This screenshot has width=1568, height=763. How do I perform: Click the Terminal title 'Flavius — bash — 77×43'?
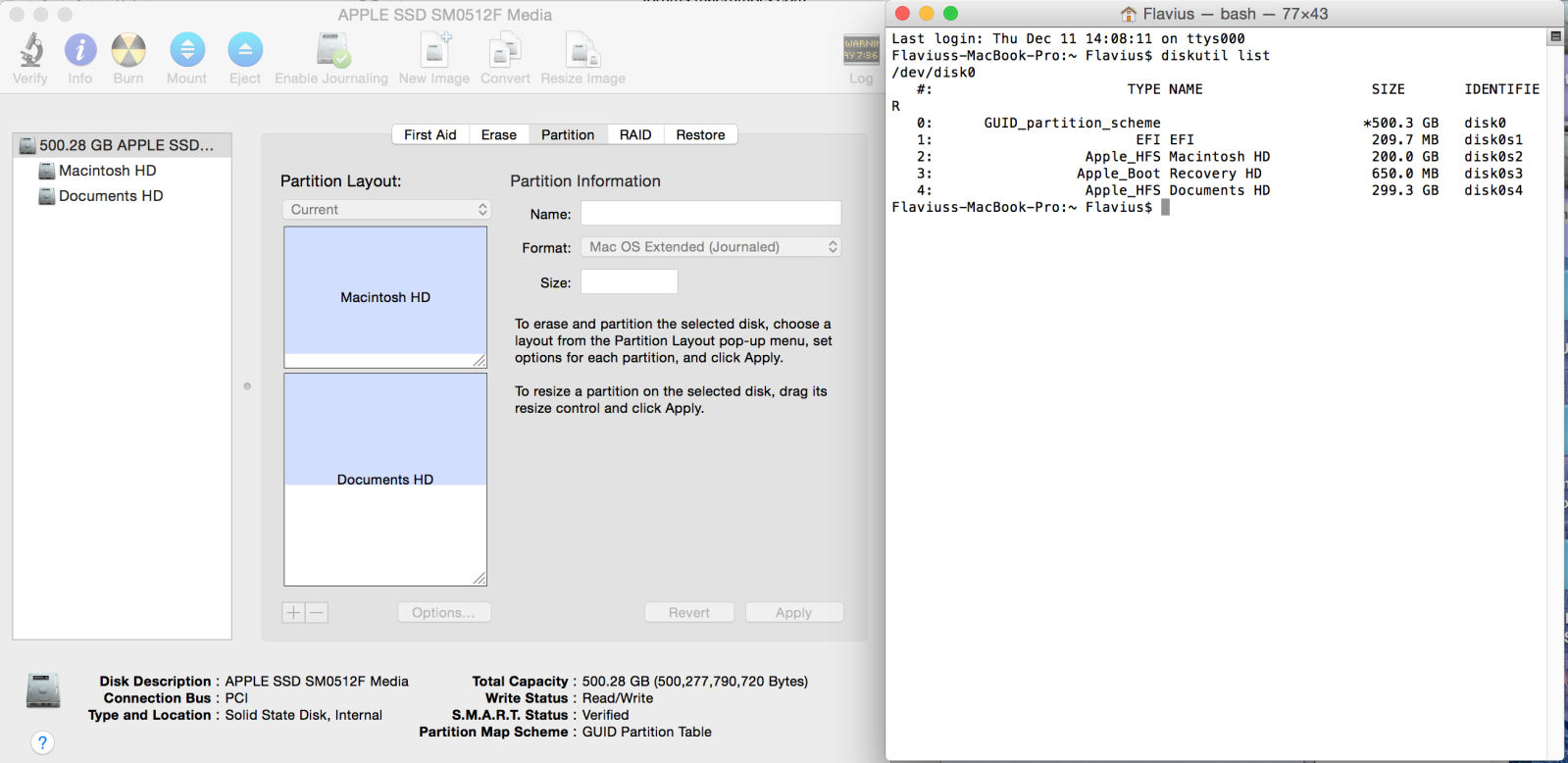1236,14
